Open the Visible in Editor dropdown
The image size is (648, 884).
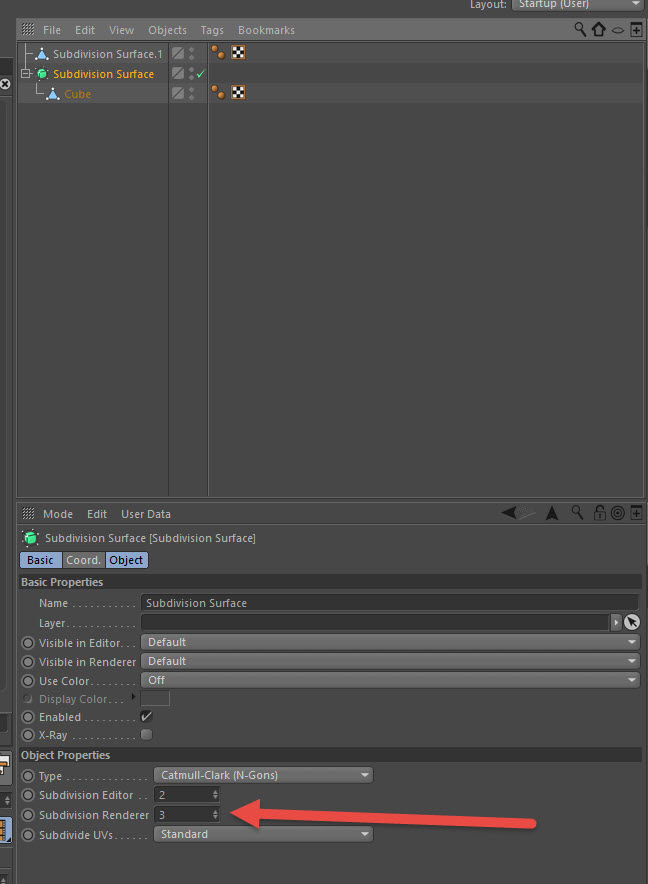pos(390,642)
